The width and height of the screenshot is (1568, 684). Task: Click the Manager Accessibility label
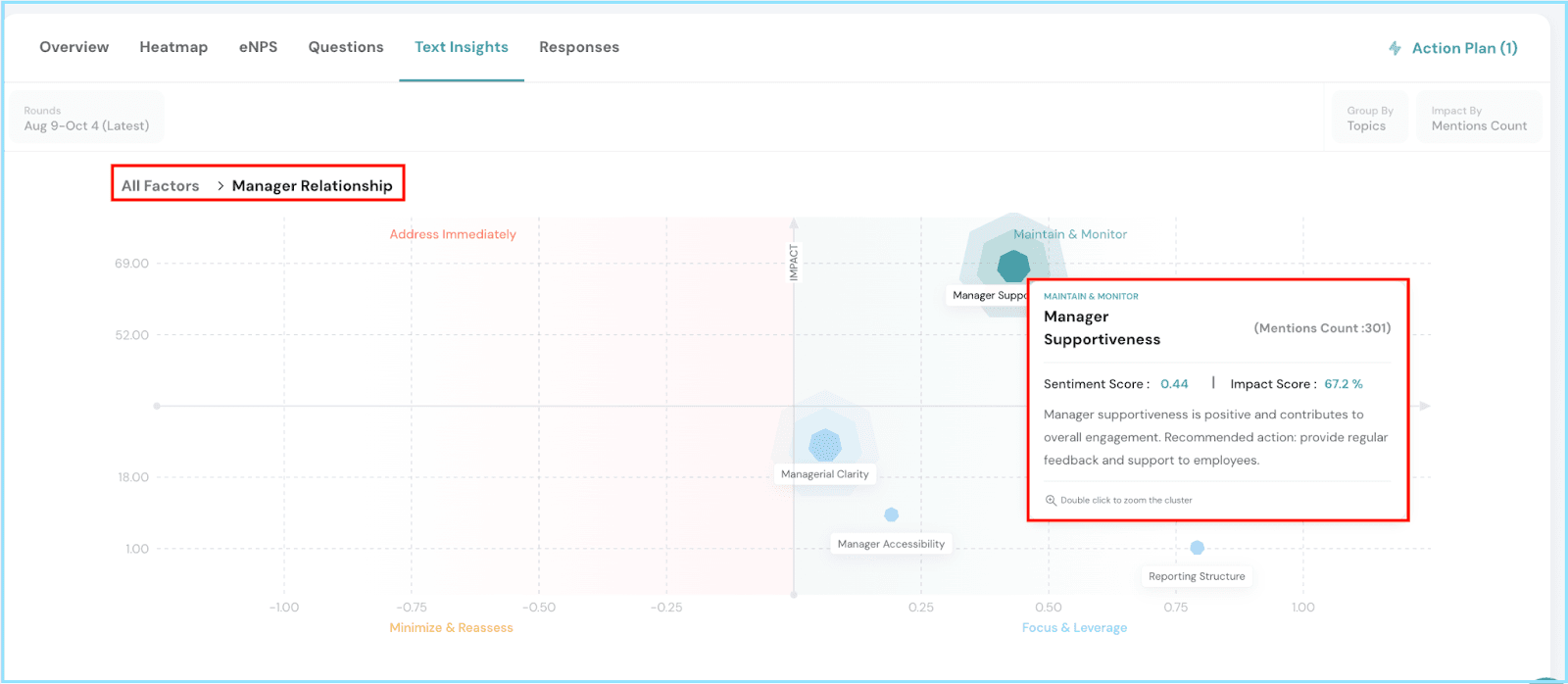[x=891, y=544]
